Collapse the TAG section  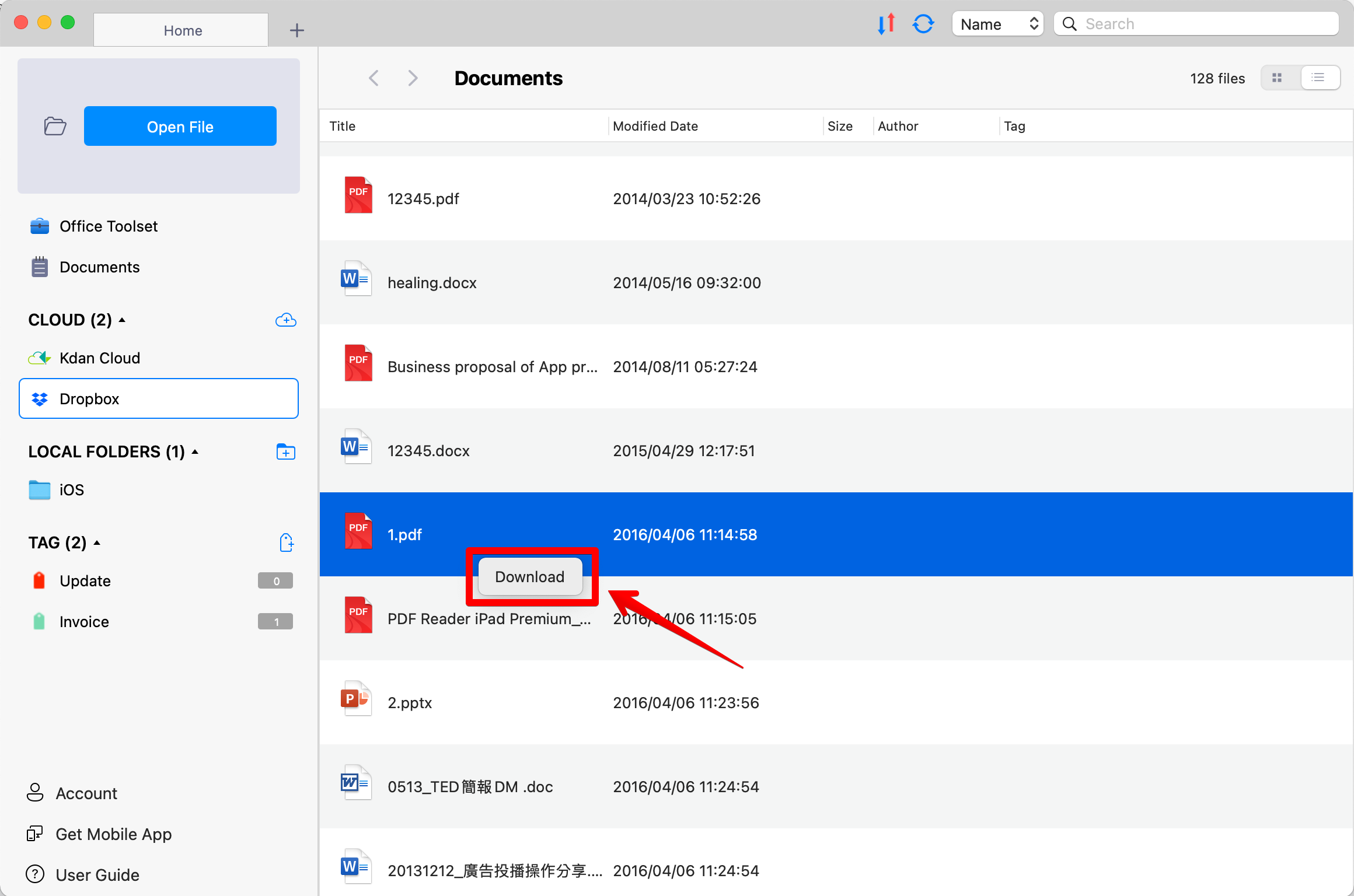pyautogui.click(x=97, y=542)
